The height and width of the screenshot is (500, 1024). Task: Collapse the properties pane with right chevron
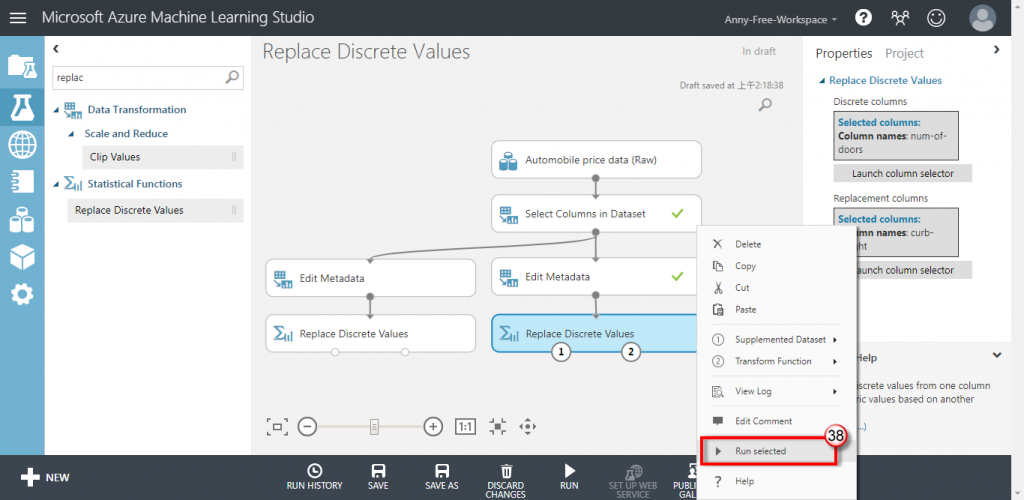(997, 49)
